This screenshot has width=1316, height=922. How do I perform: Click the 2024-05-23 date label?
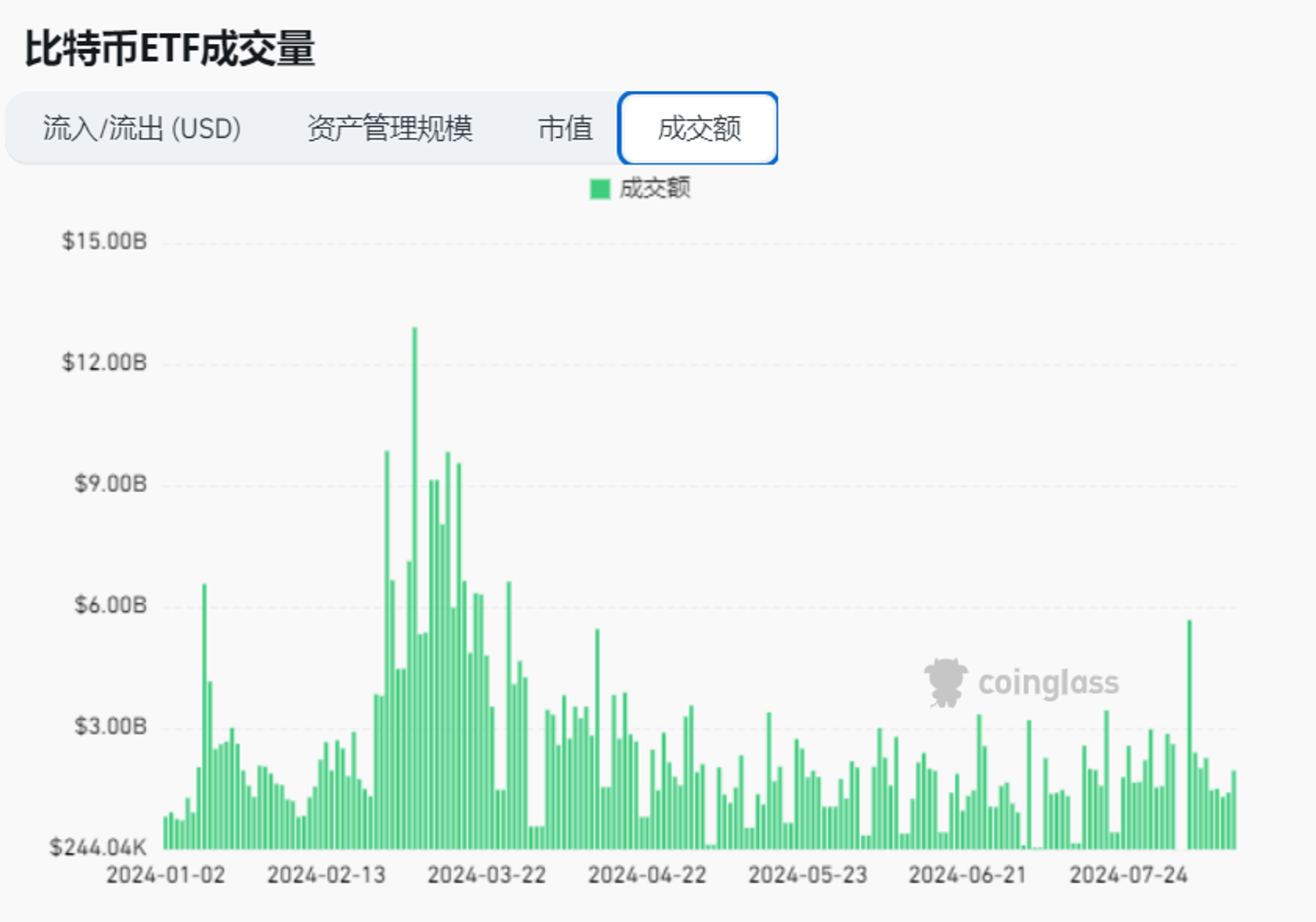pos(808,875)
